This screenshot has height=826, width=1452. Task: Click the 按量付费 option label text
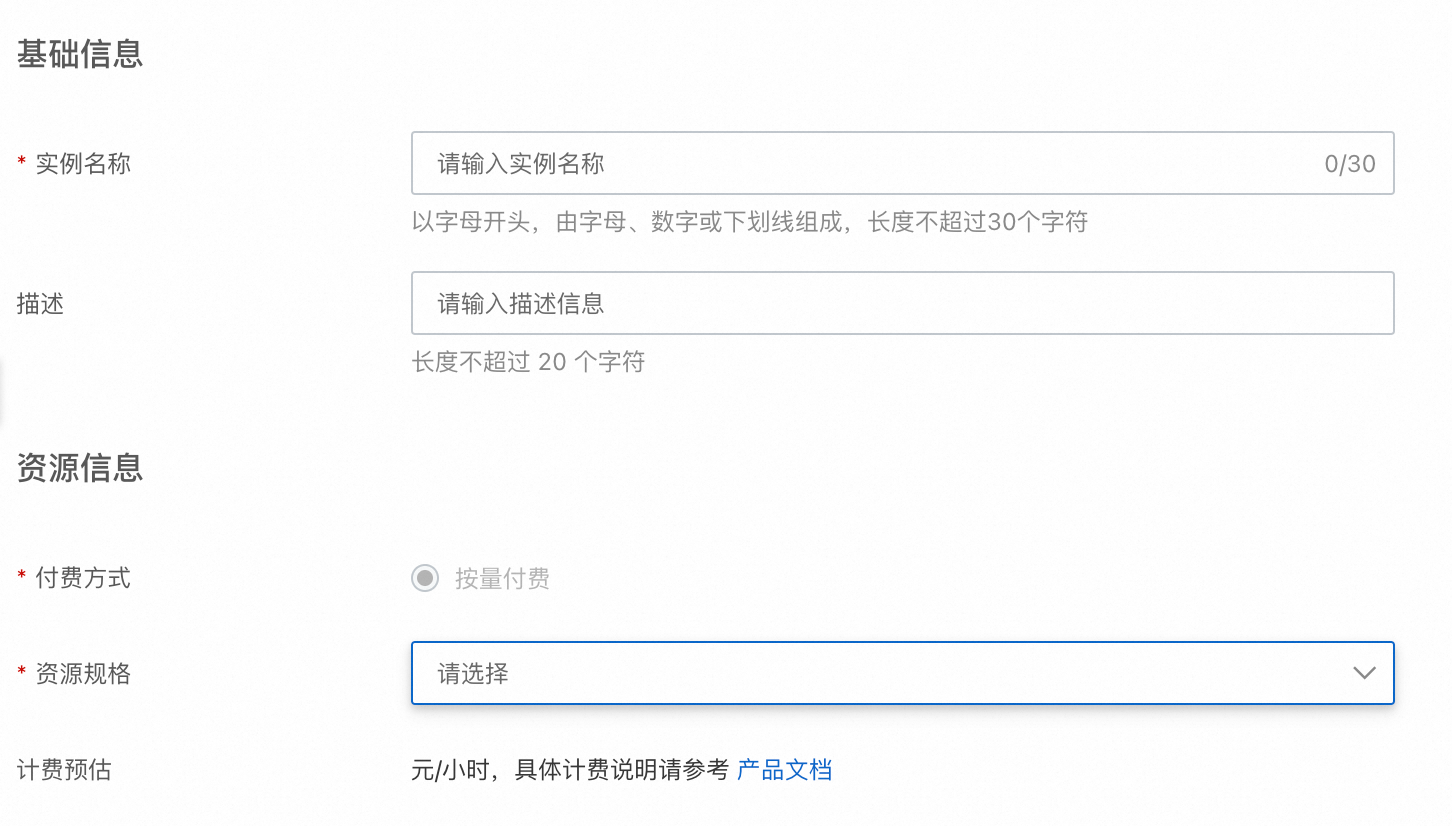(x=502, y=578)
